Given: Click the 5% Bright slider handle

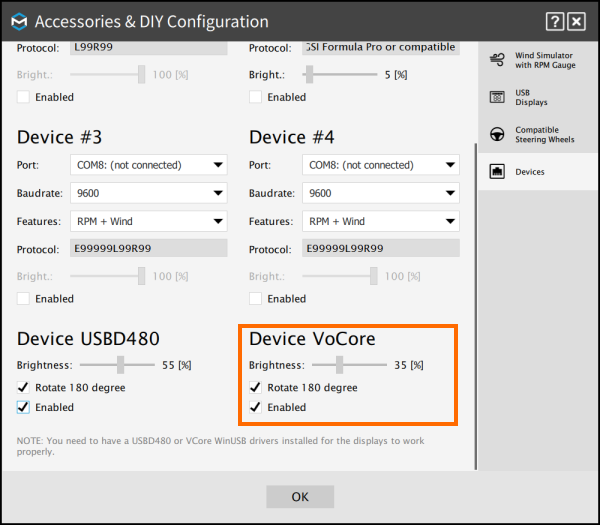Looking at the screenshot, I should pos(310,74).
